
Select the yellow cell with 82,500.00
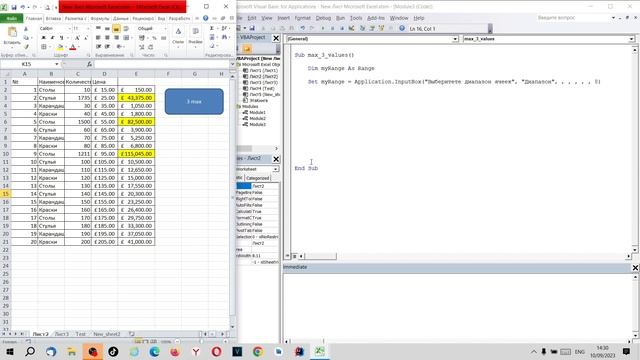tap(136, 122)
